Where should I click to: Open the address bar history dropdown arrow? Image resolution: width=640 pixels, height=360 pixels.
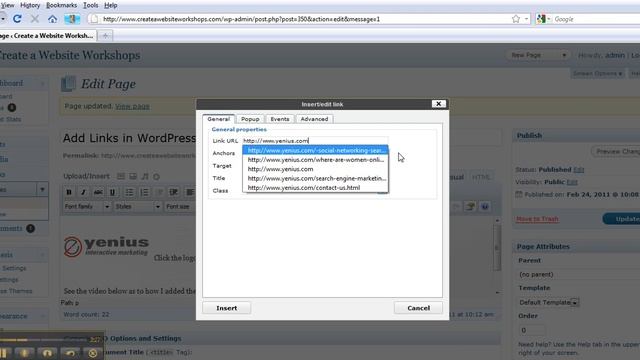[x=526, y=19]
